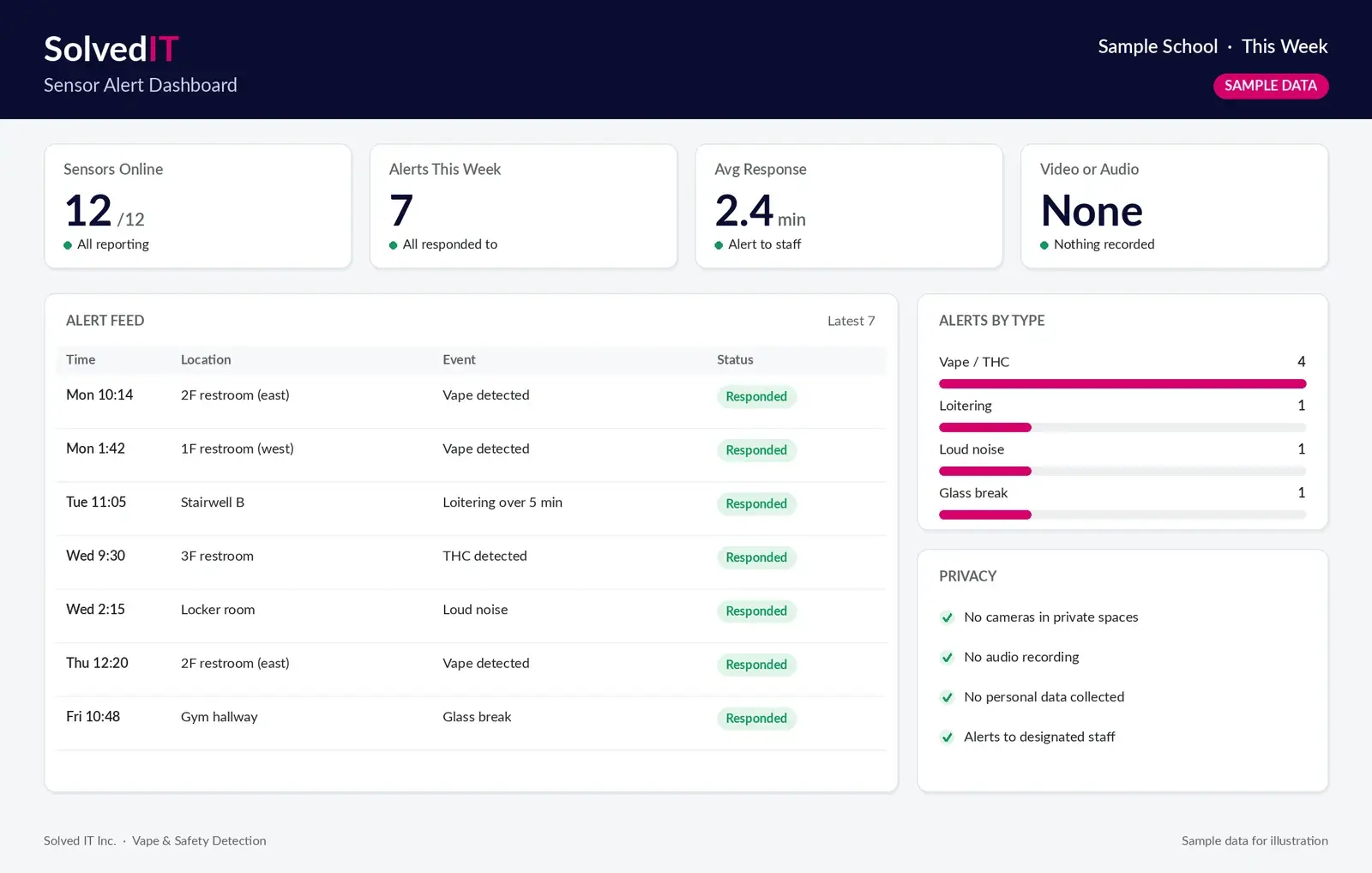The image size is (1372, 873).
Task: Click the Alerts This Week card title
Action: pyautogui.click(x=445, y=169)
